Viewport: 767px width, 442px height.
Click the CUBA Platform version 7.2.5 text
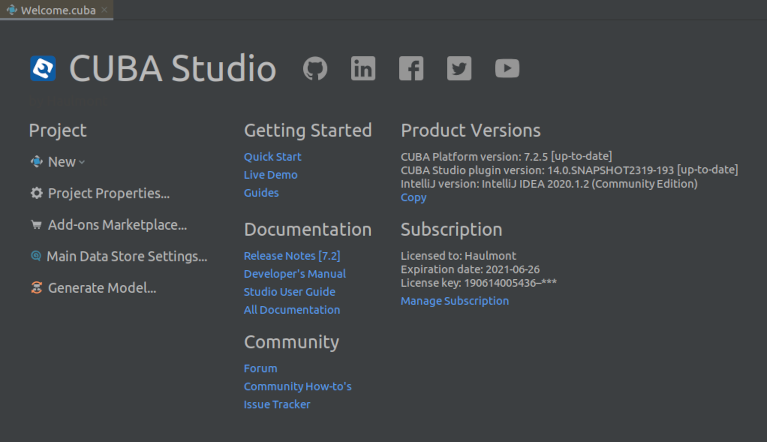pyautogui.click(x=506, y=156)
